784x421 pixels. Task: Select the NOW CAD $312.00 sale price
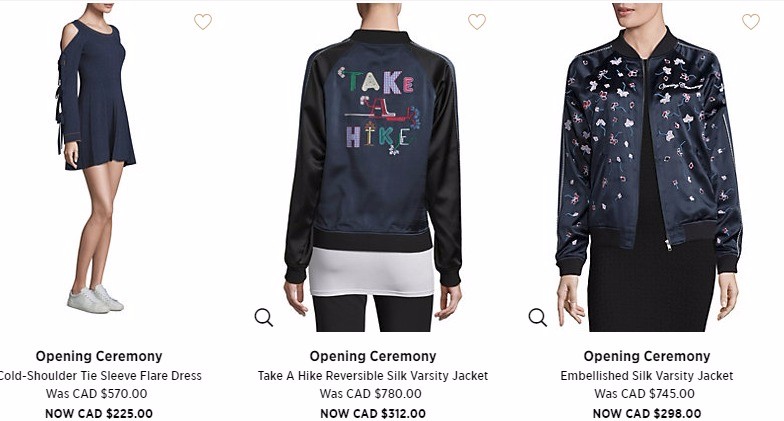(373, 414)
